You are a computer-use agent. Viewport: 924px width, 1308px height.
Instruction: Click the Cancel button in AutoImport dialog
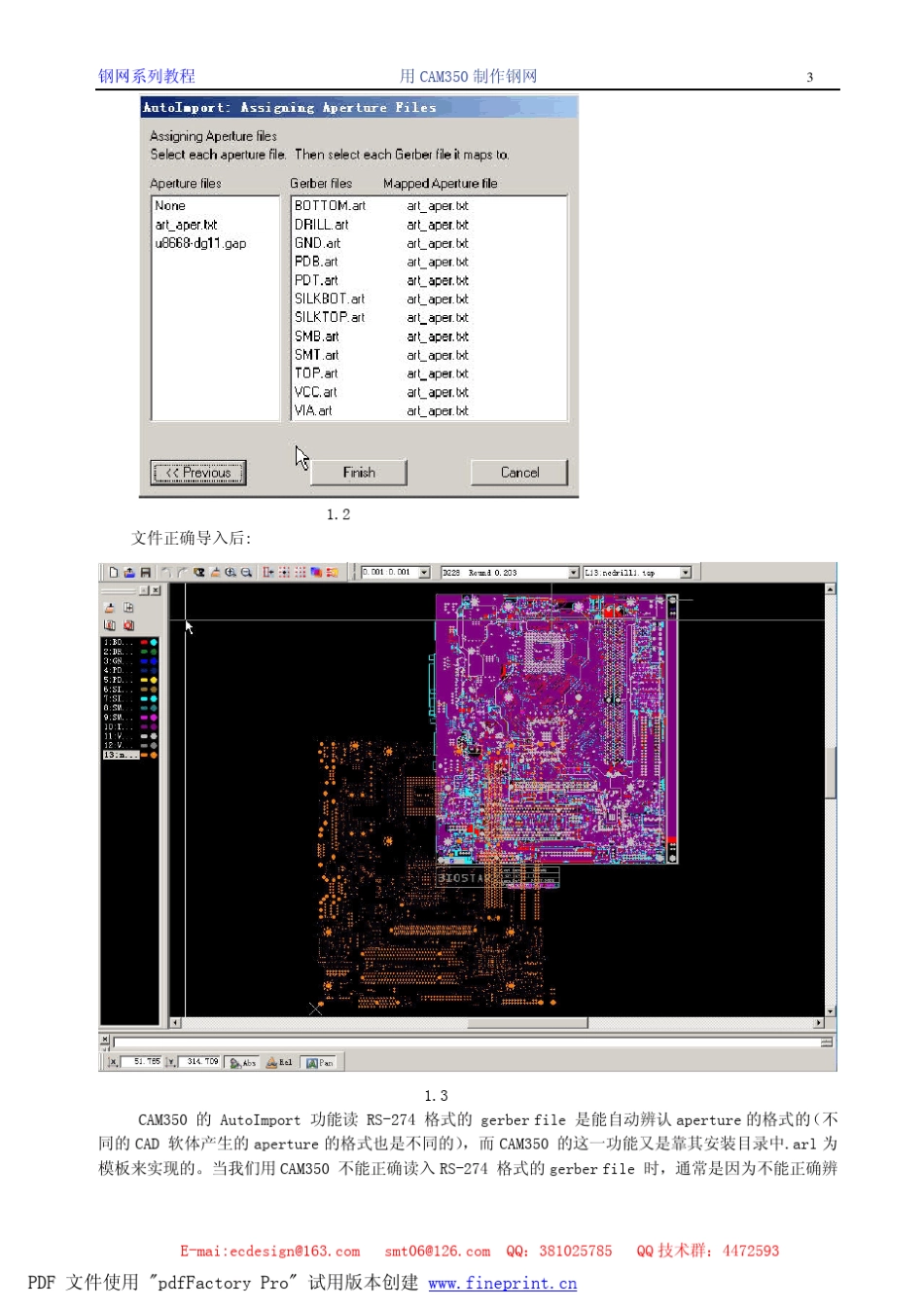click(x=519, y=473)
